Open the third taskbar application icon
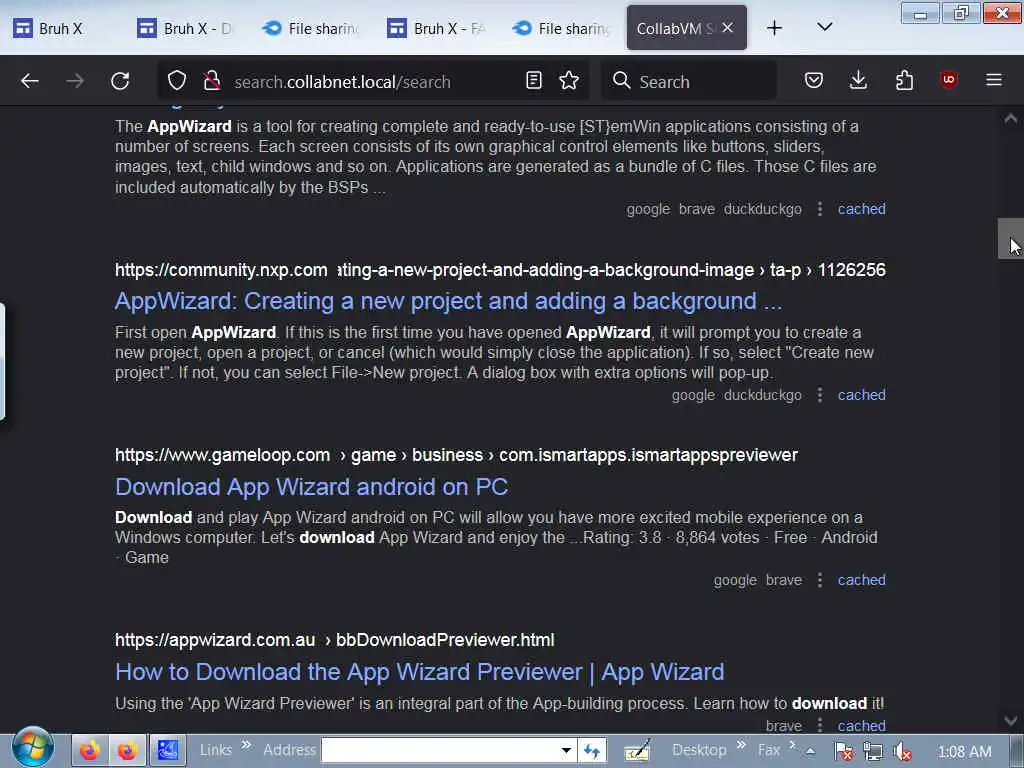The image size is (1024, 768). point(167,750)
